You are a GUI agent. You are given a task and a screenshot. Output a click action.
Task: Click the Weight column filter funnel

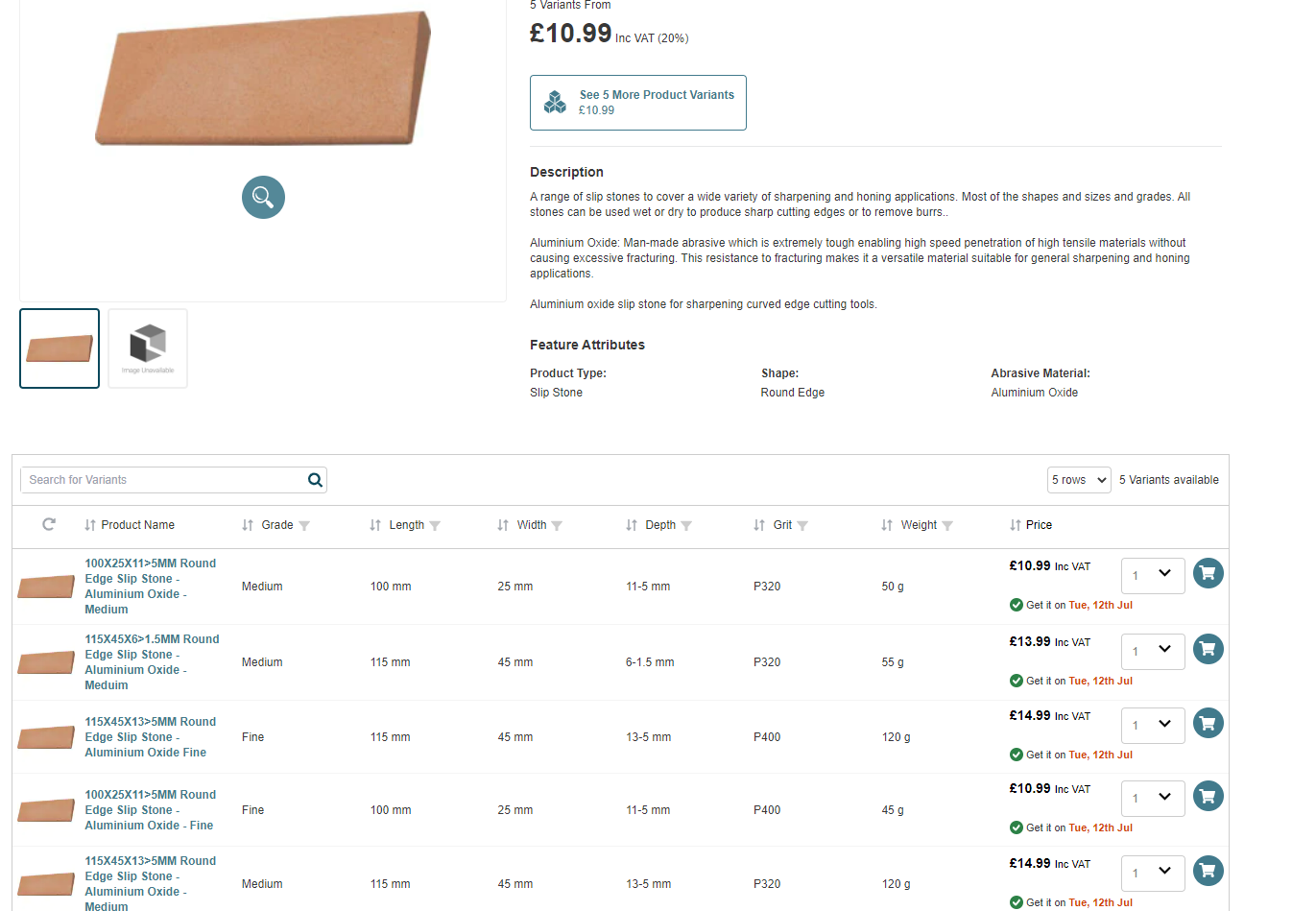pos(947,526)
